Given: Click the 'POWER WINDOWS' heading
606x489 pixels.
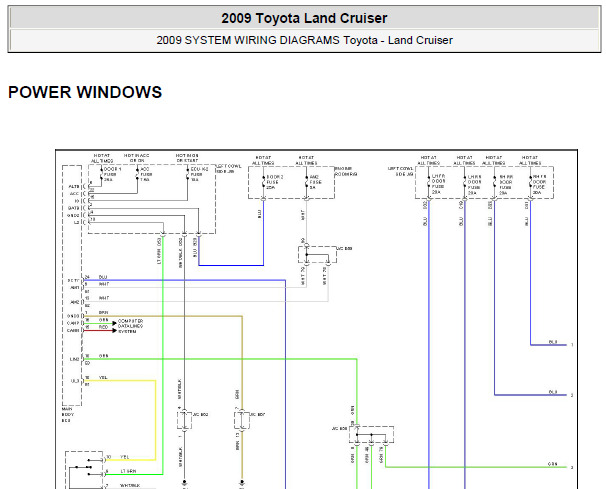Looking at the screenshot, I should 85,92.
